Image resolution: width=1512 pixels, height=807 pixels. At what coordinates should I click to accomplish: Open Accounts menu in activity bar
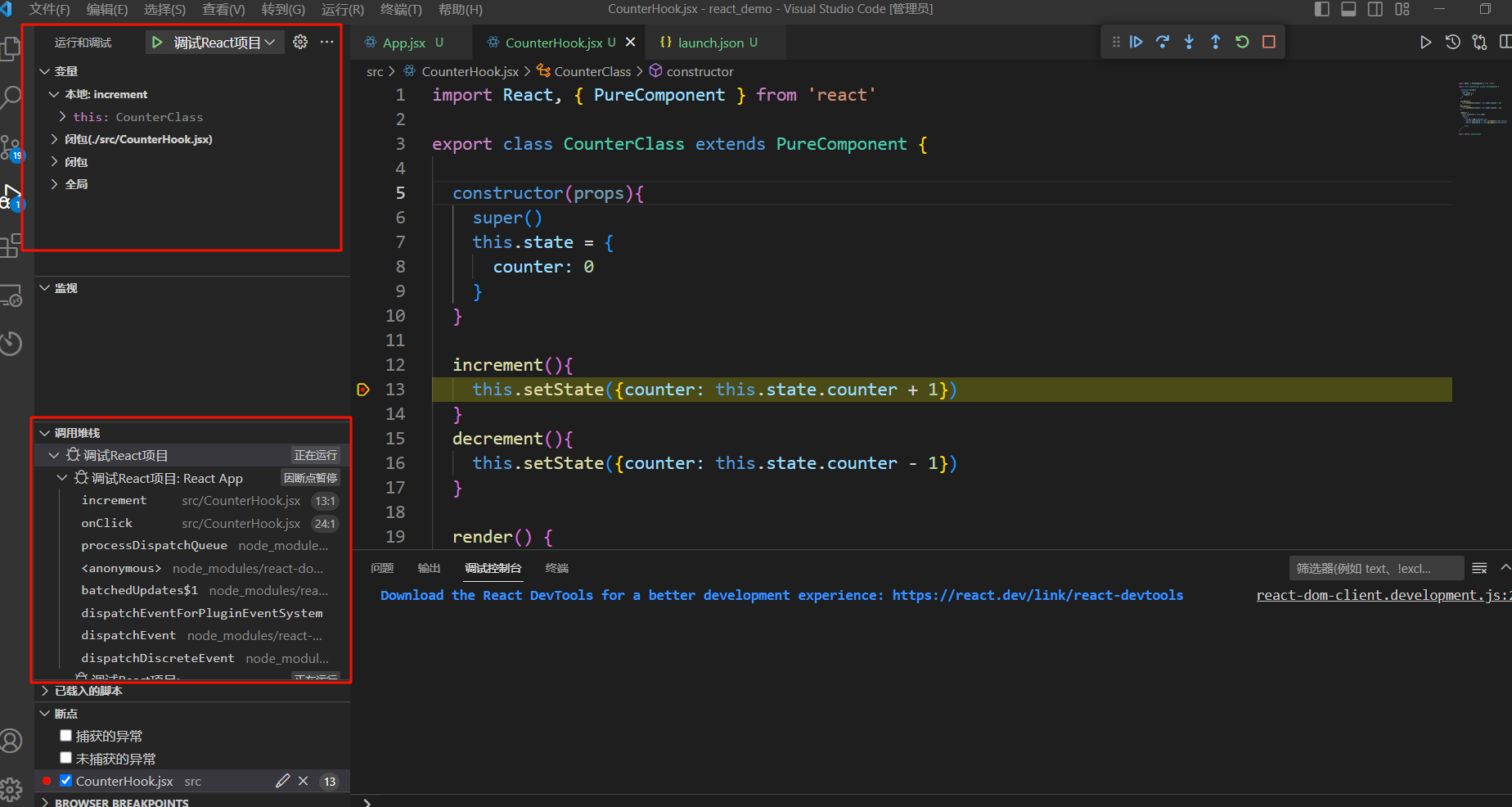(11, 742)
